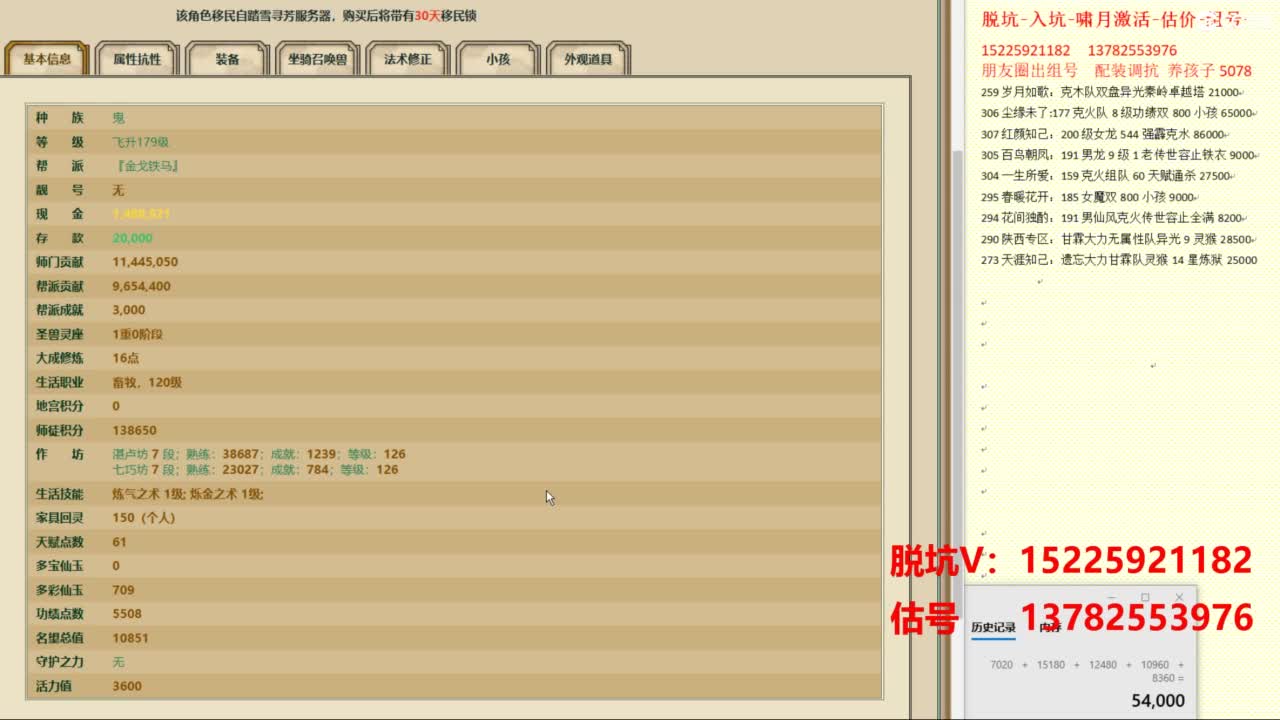Maximize the calculator window
Image resolution: width=1280 pixels, height=720 pixels.
coord(1145,598)
